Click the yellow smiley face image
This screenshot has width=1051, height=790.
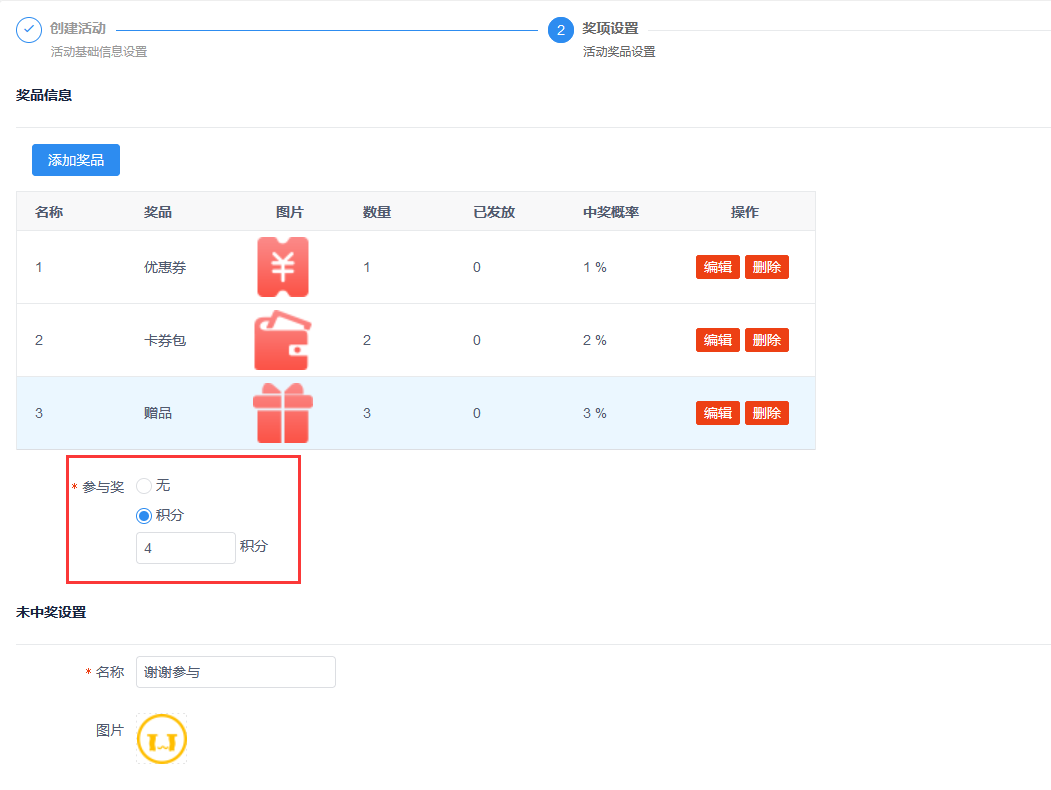point(162,740)
